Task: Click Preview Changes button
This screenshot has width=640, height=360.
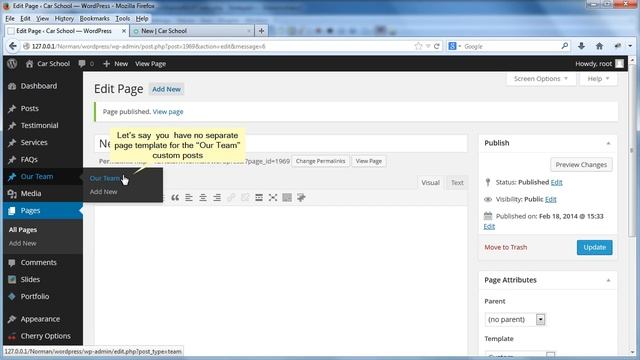Action: pos(581,165)
